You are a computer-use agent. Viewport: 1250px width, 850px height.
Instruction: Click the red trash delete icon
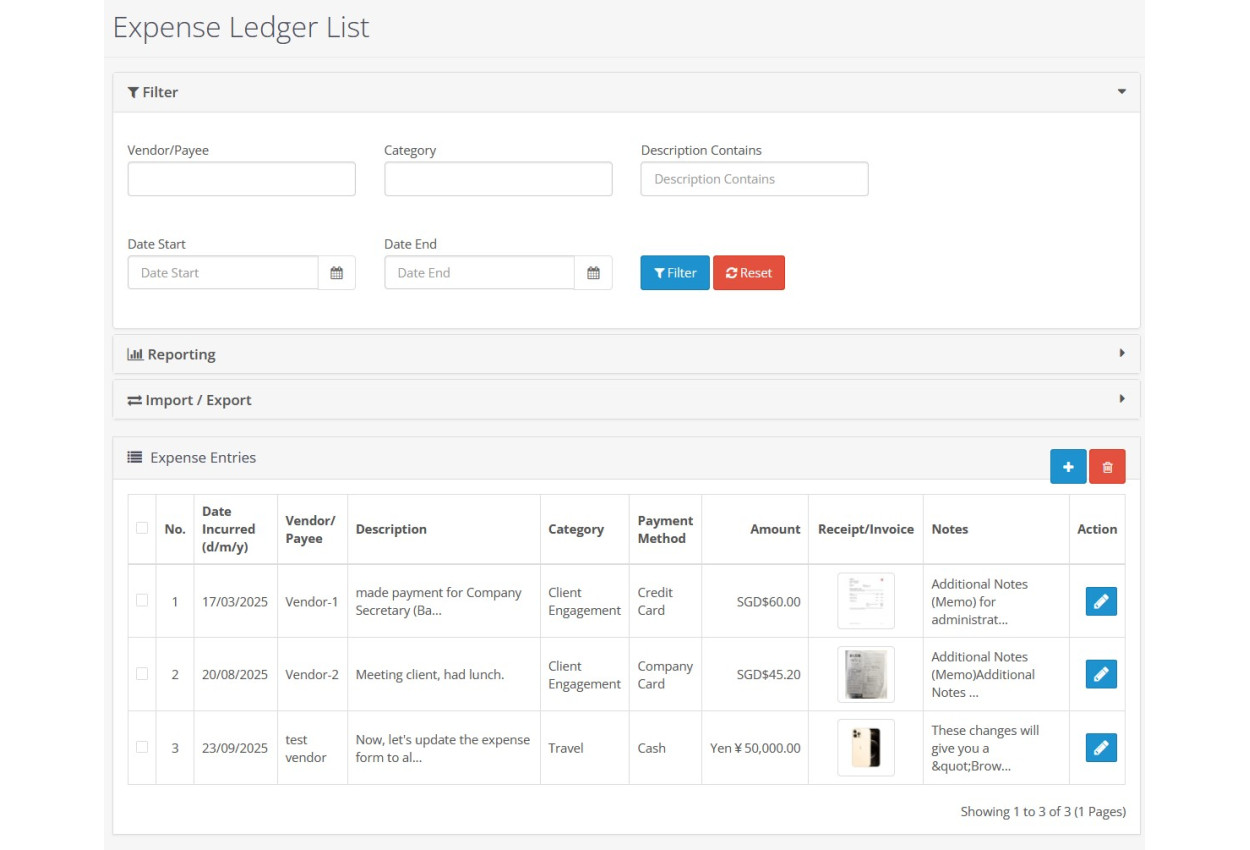click(x=1107, y=467)
